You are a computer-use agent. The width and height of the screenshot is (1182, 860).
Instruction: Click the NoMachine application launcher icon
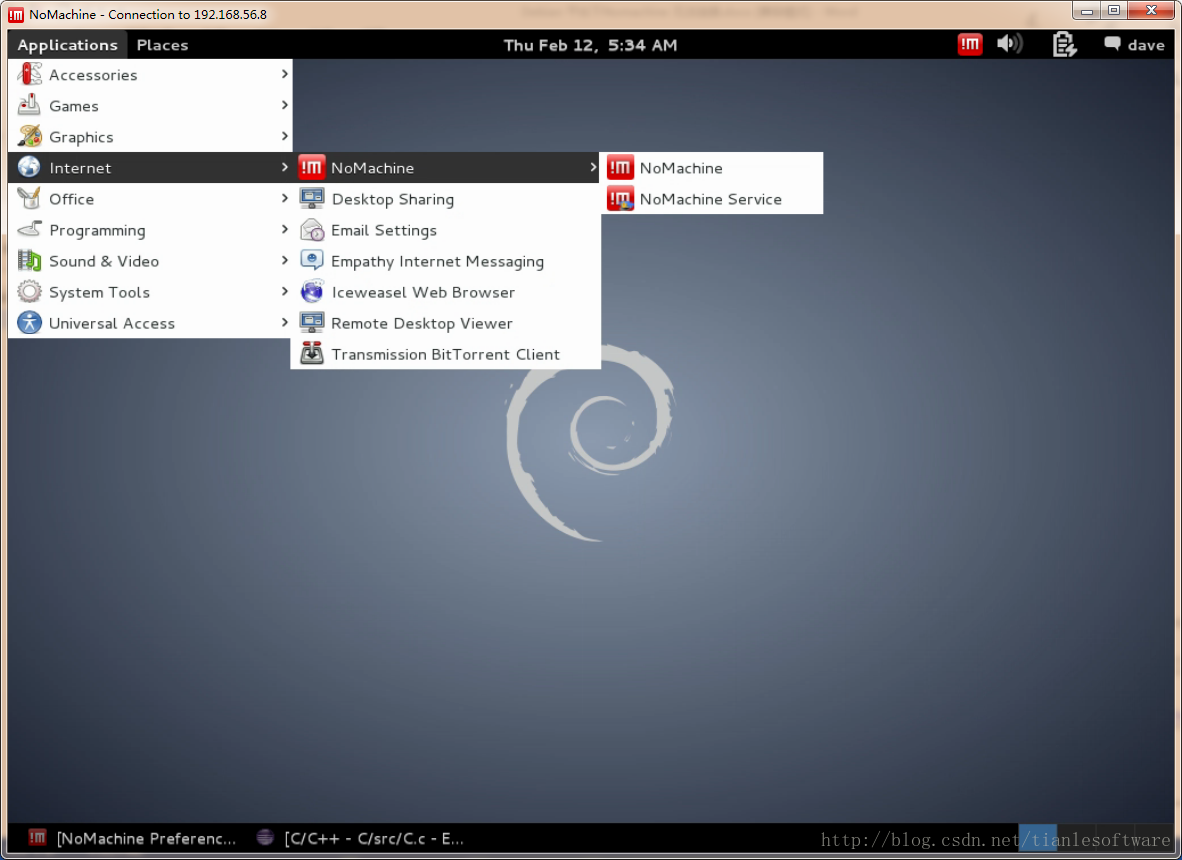pyautogui.click(x=620, y=167)
